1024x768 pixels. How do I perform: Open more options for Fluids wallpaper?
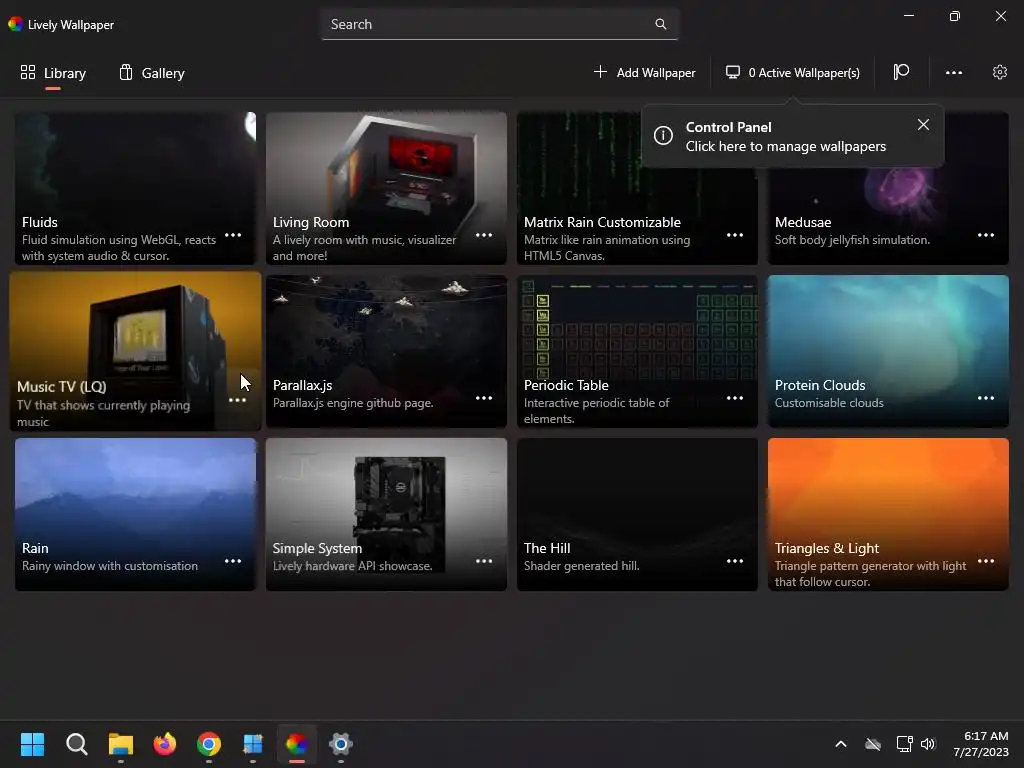tap(233, 235)
